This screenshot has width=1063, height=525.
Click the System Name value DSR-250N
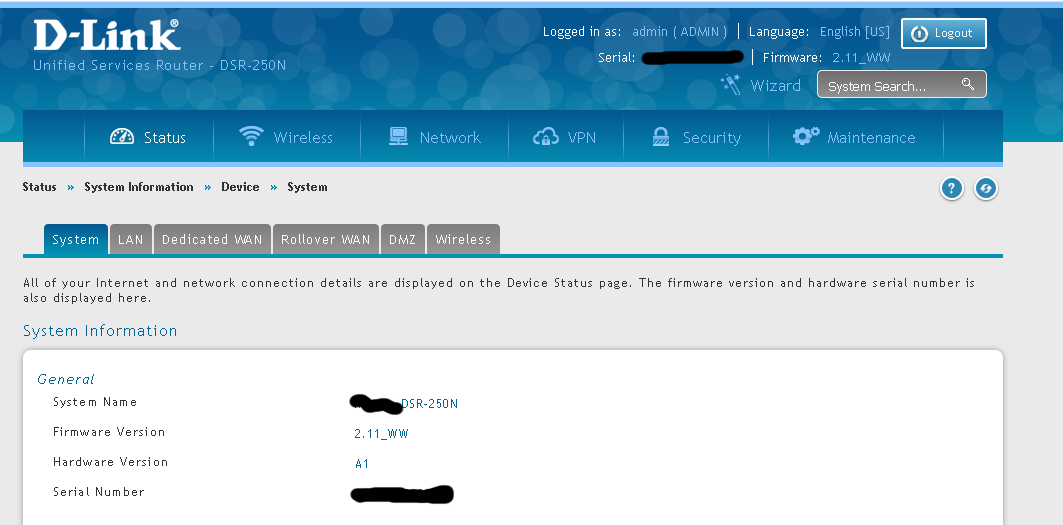click(430, 404)
